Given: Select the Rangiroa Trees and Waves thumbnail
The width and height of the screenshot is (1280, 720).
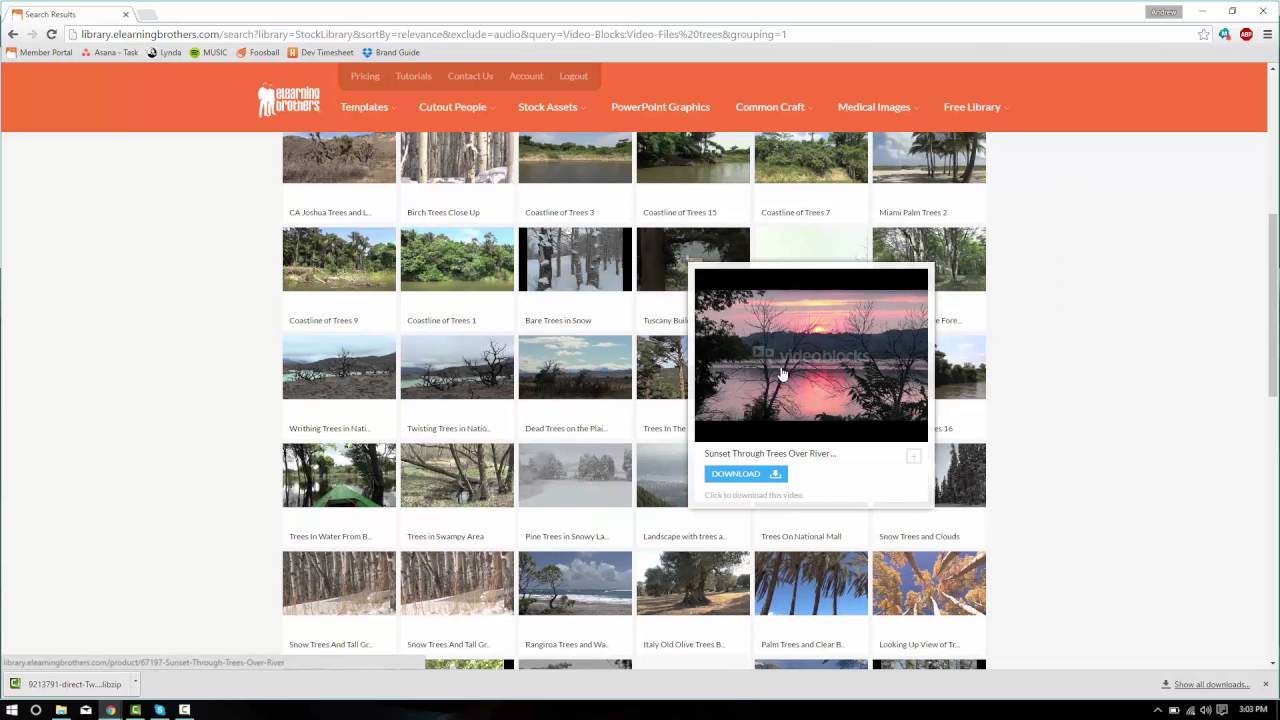Looking at the screenshot, I should click(x=575, y=583).
